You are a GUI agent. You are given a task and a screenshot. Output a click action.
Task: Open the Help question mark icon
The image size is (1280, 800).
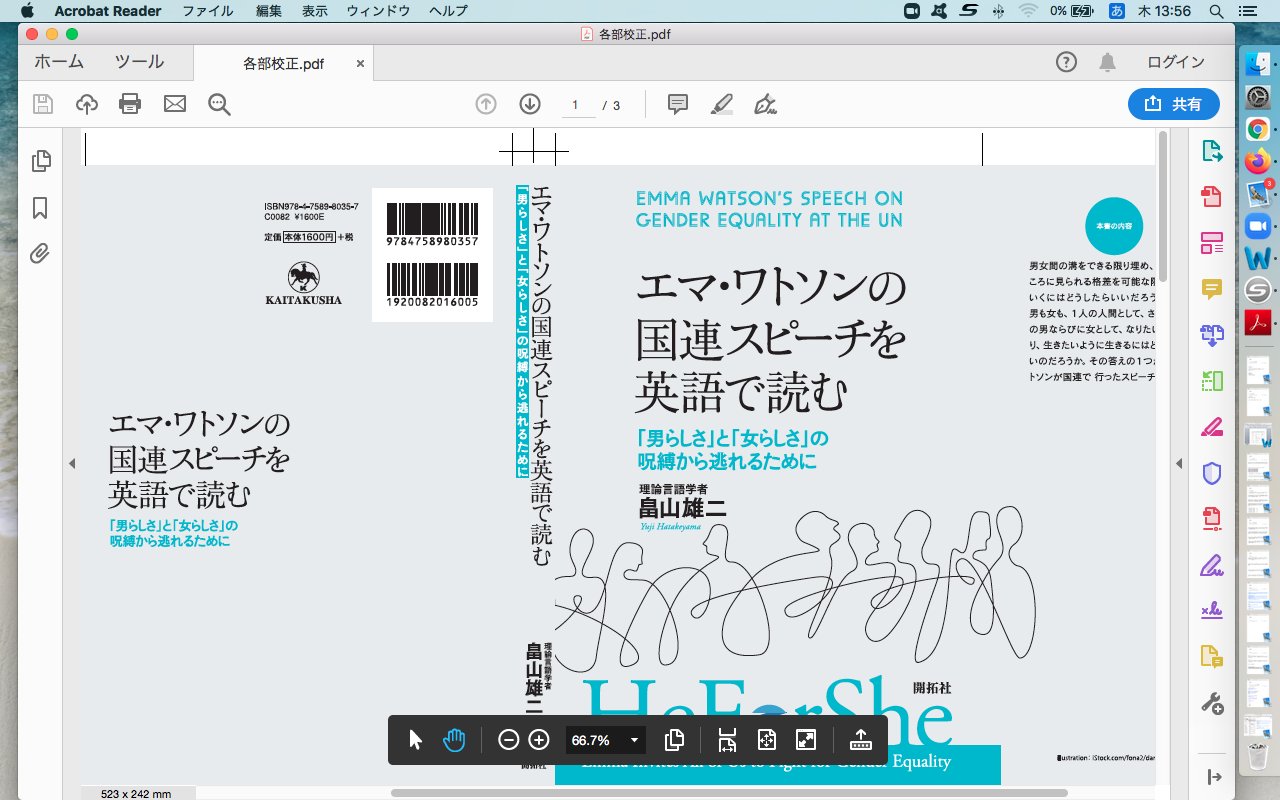1067,62
